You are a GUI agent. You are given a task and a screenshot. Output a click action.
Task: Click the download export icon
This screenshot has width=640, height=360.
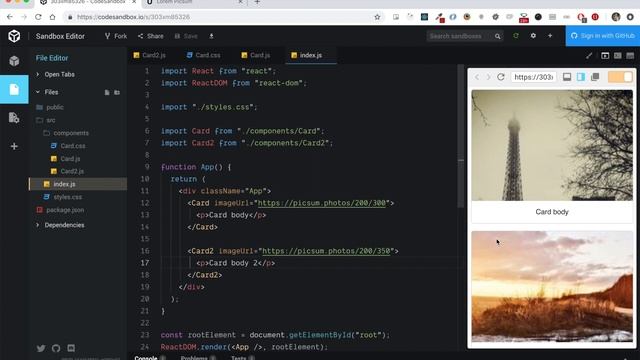[211, 36]
